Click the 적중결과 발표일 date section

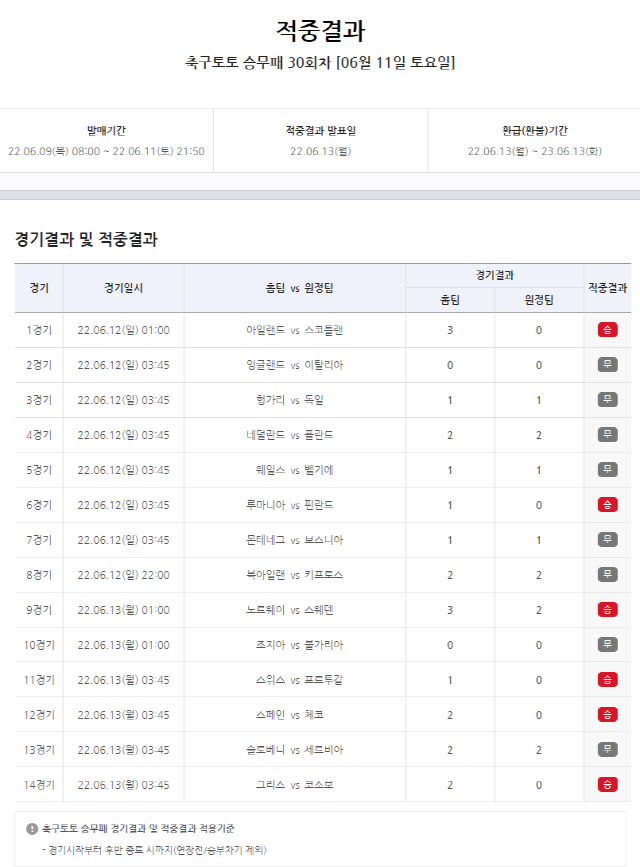click(320, 141)
